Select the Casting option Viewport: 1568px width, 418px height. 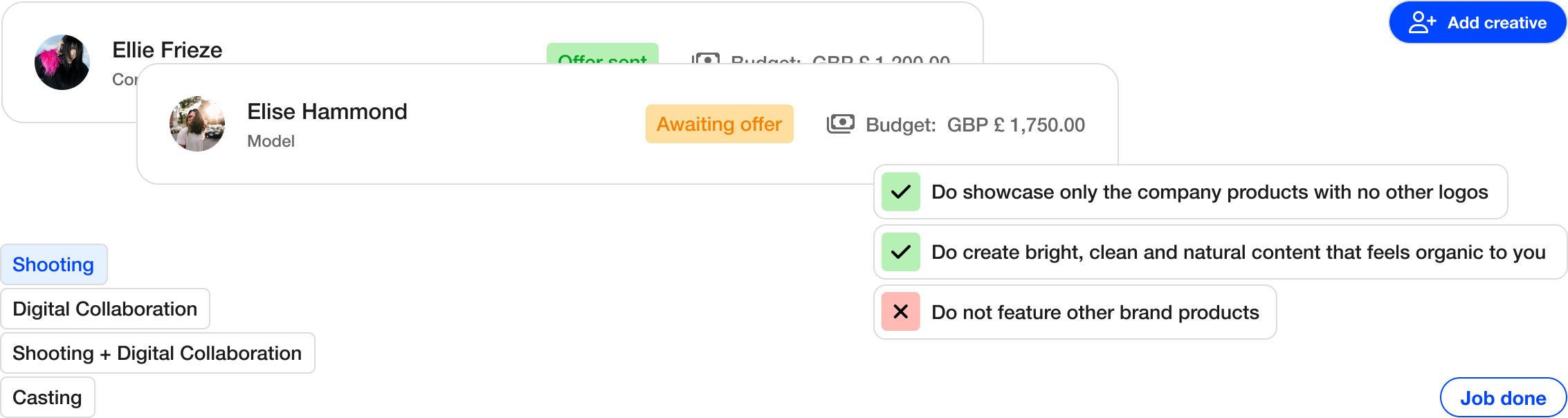click(47, 397)
